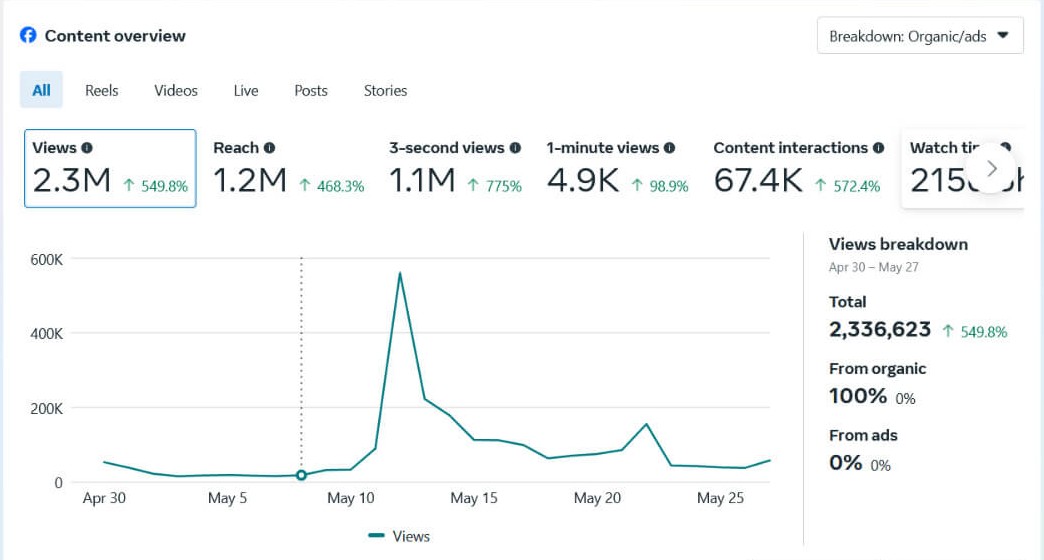This screenshot has width=1044, height=560.
Task: Click the info icon beside Views
Action: click(x=87, y=148)
